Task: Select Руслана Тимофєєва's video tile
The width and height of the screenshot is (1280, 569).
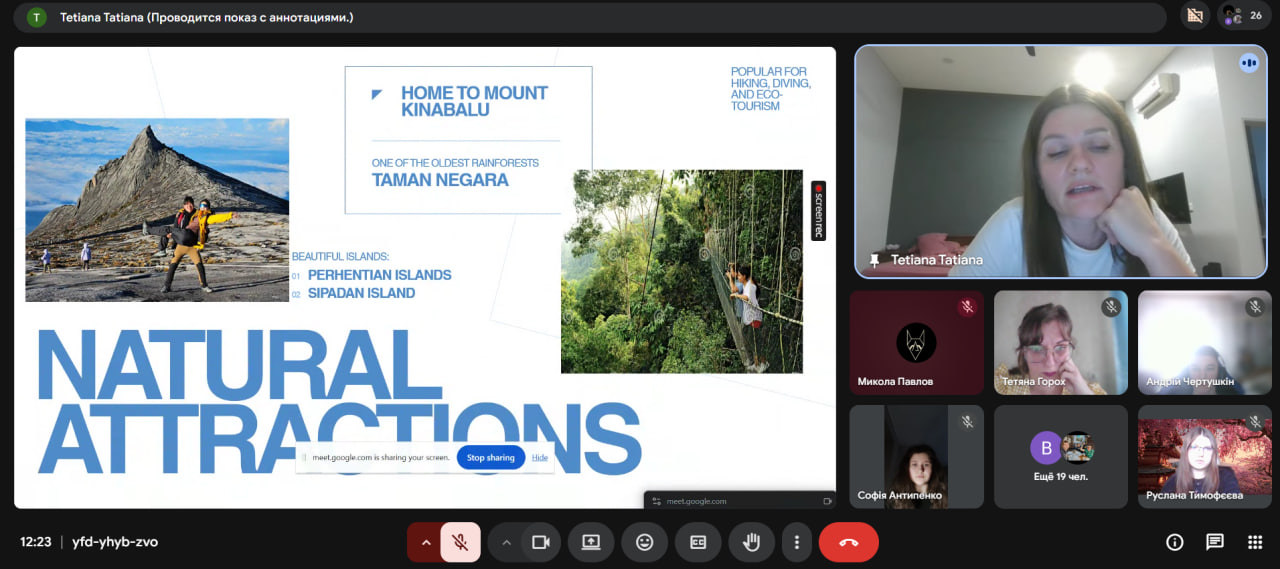Action: point(1204,456)
